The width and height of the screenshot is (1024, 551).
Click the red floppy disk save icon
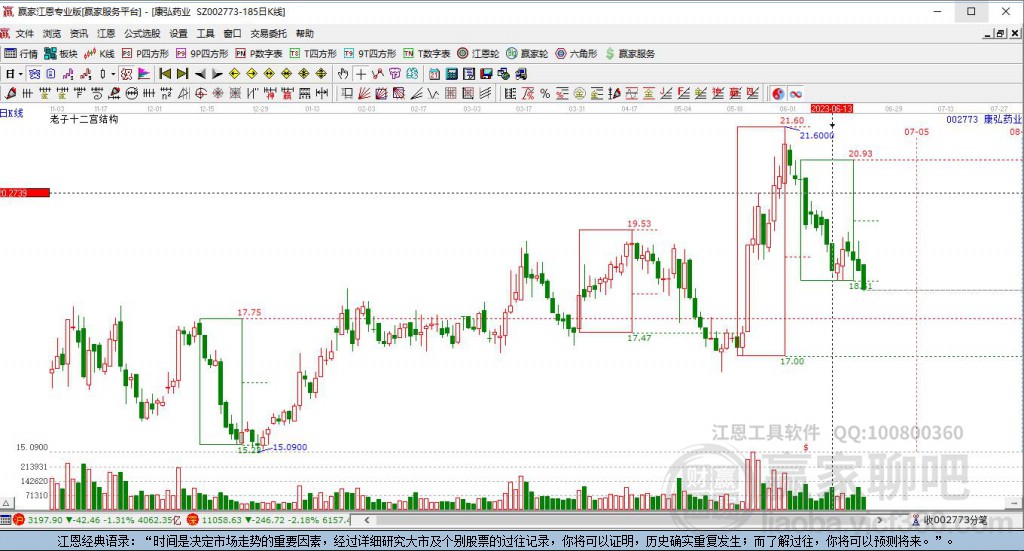pos(486,74)
